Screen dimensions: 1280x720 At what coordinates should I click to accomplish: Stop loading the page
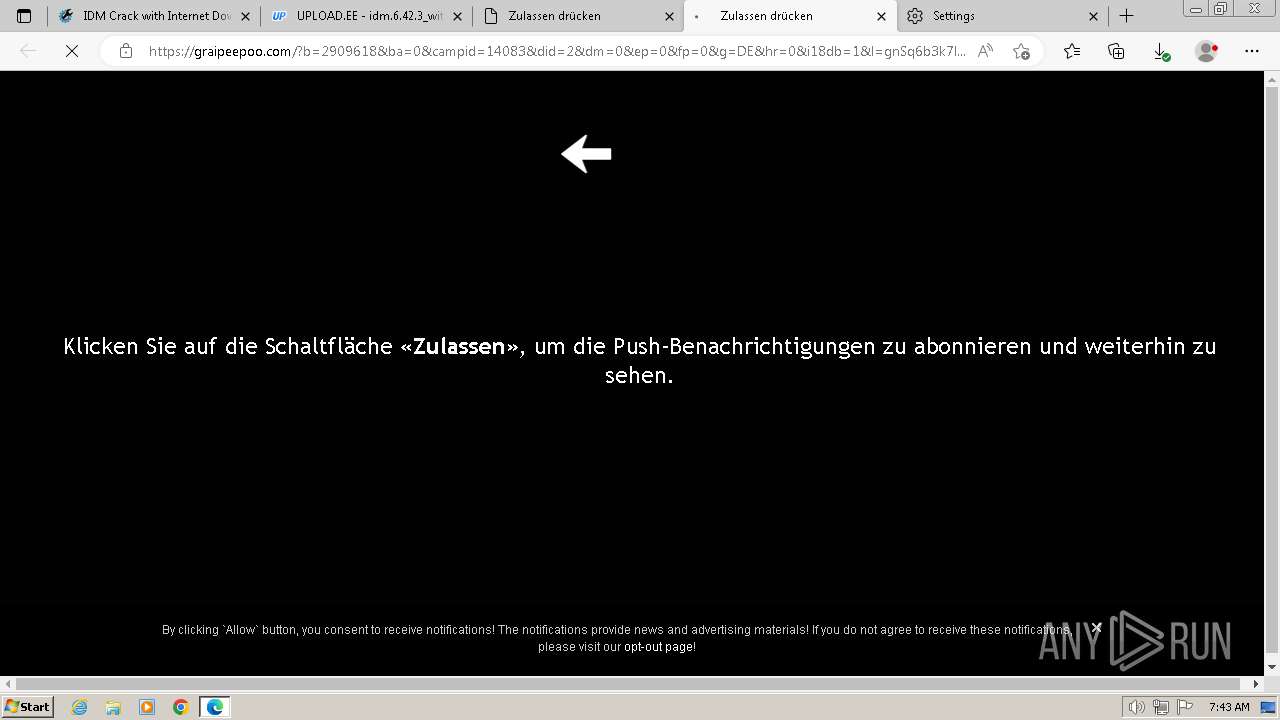[x=72, y=51]
